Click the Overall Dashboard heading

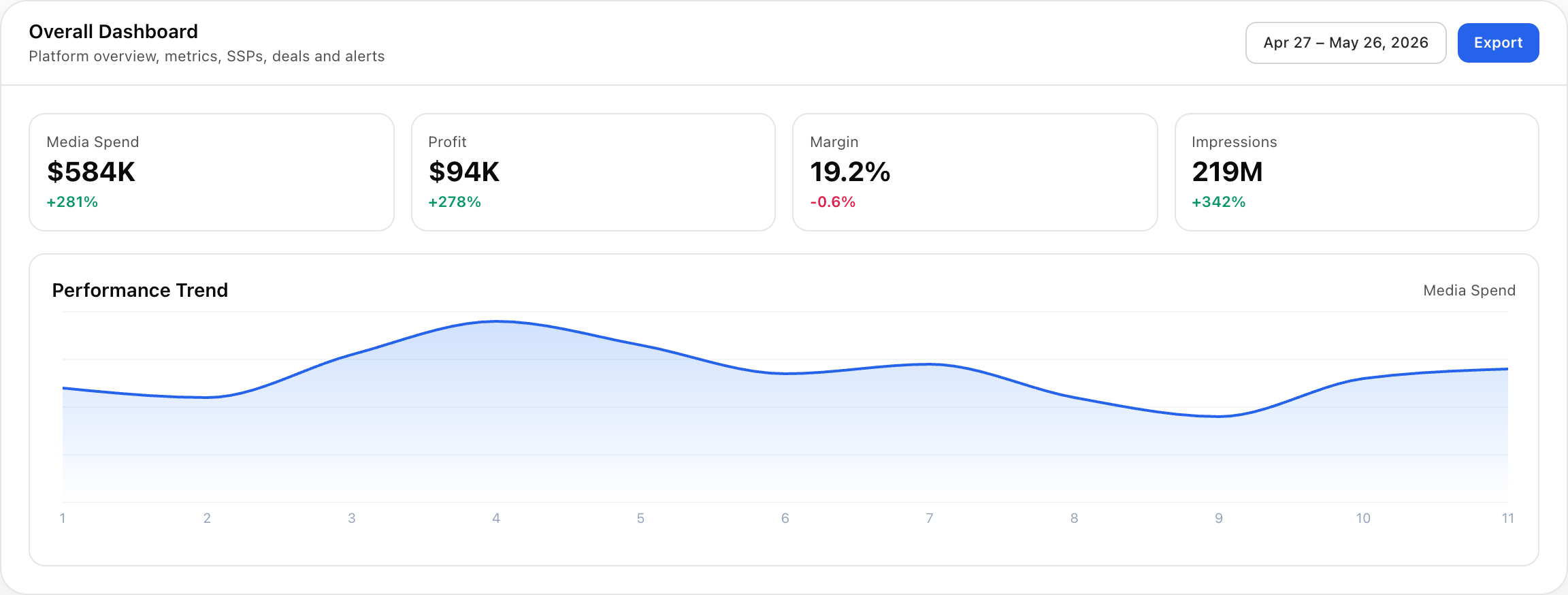(114, 32)
